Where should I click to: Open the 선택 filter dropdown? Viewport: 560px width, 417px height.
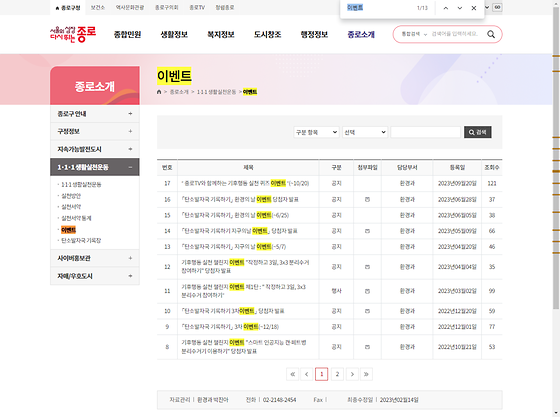point(365,132)
